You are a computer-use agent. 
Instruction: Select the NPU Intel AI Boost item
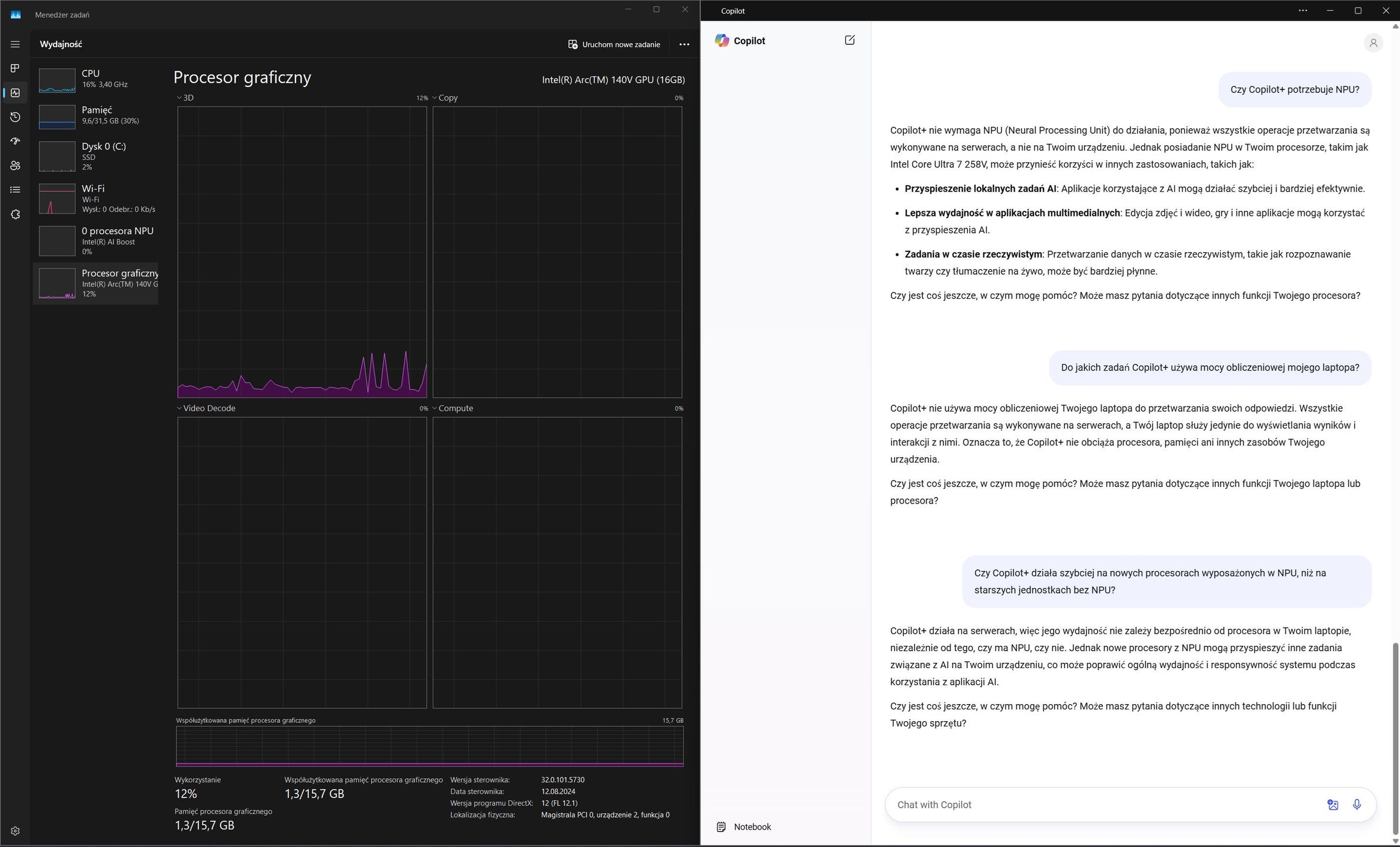click(95, 241)
